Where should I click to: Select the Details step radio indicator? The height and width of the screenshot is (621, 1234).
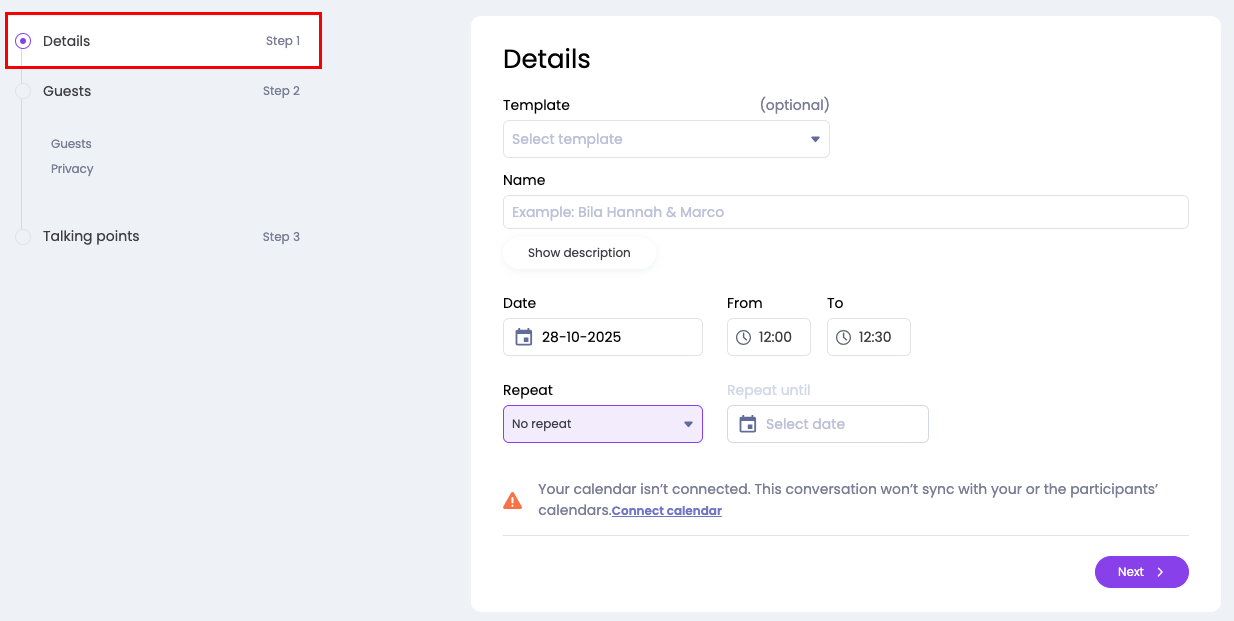point(23,41)
